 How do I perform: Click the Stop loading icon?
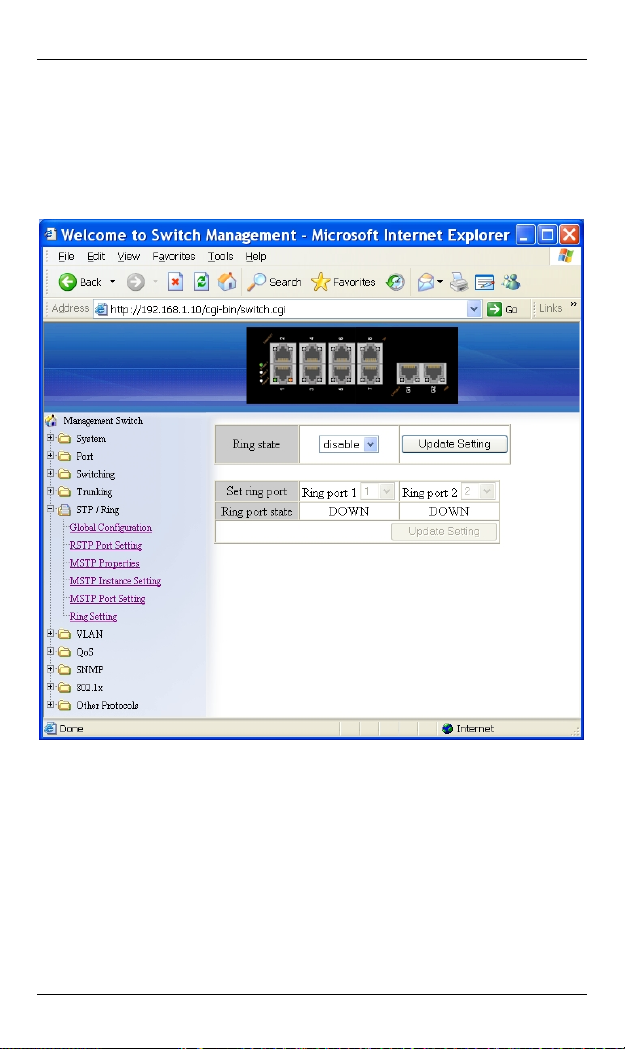[175, 282]
